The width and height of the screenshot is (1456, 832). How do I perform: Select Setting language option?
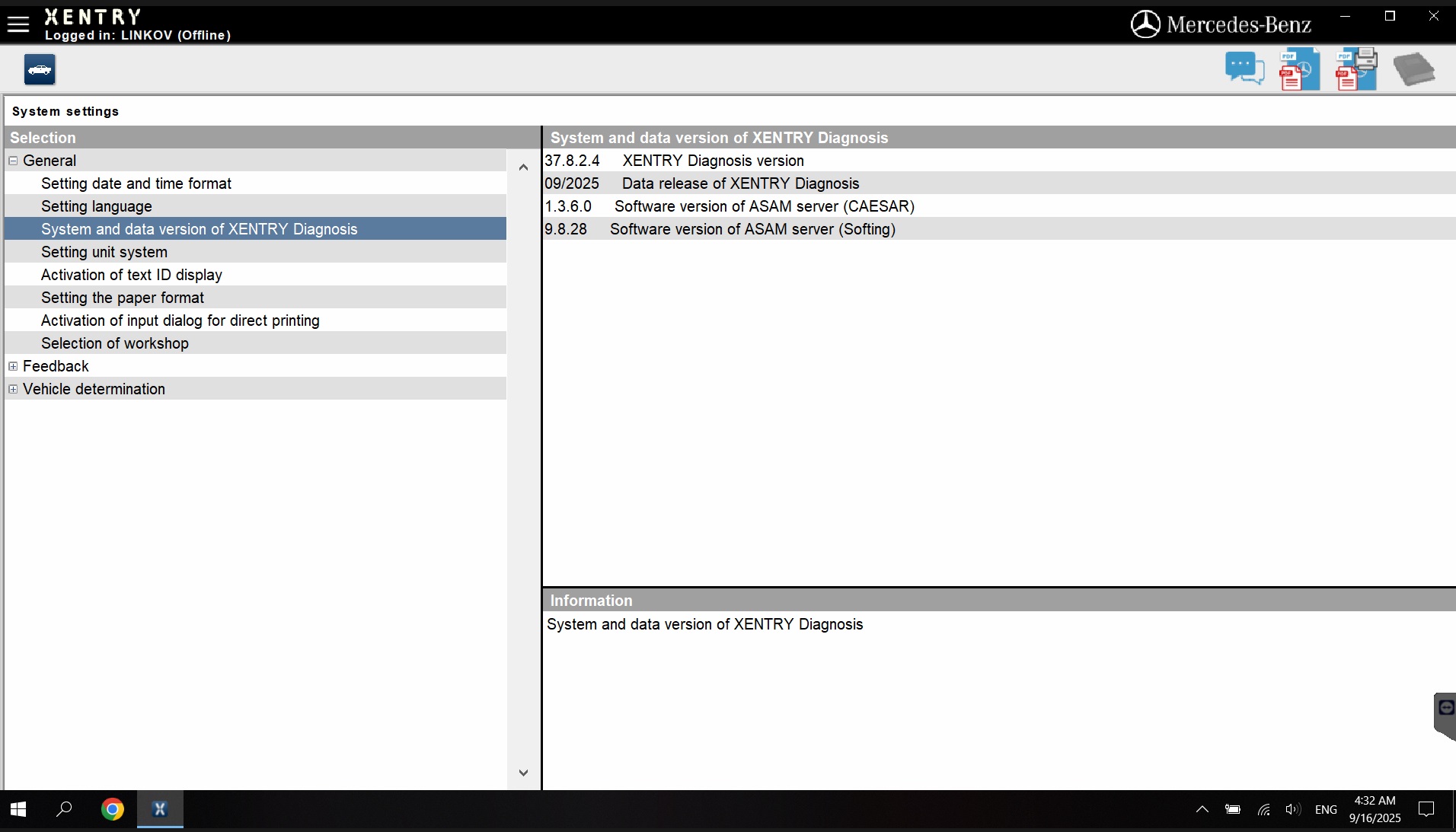click(x=97, y=206)
